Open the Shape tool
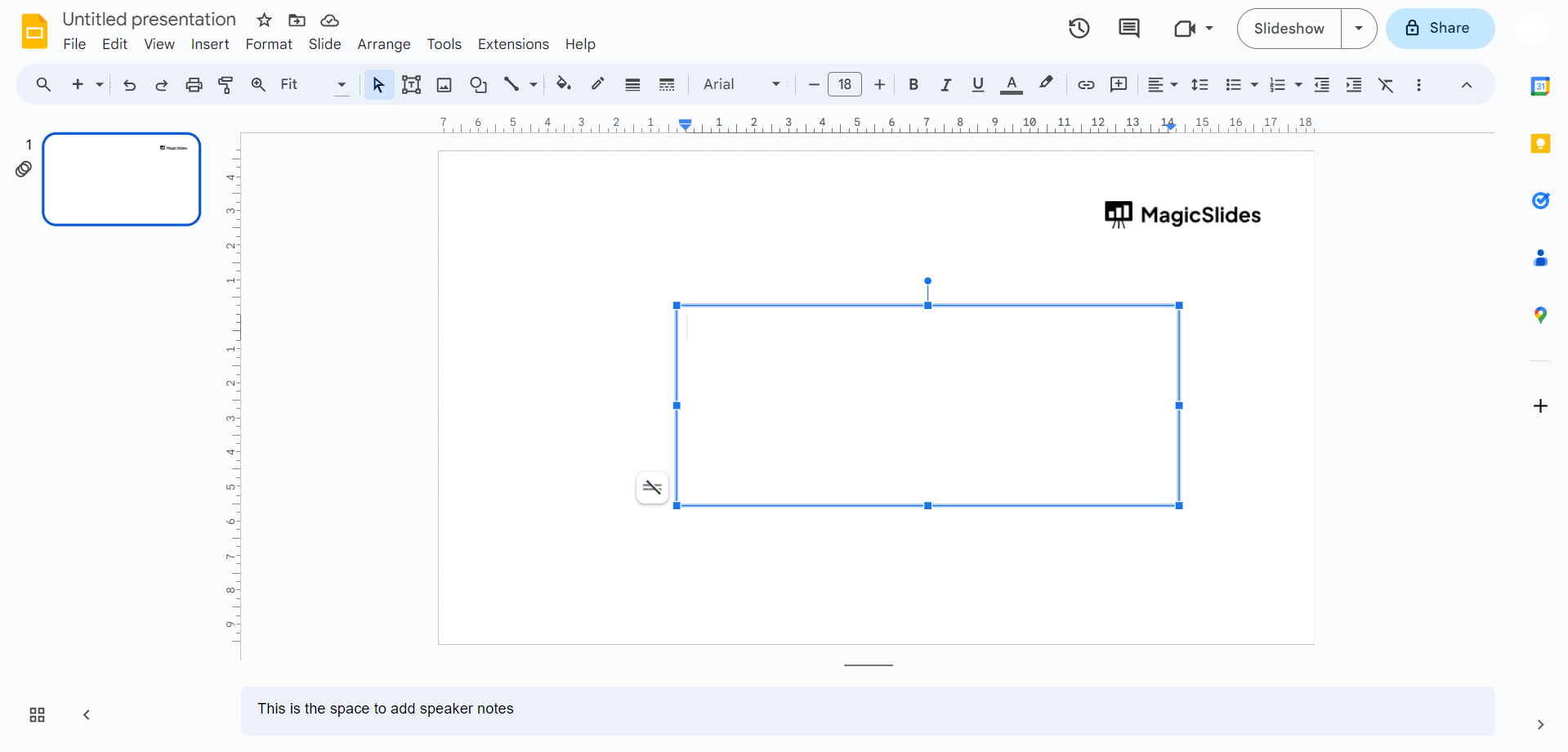 [478, 84]
